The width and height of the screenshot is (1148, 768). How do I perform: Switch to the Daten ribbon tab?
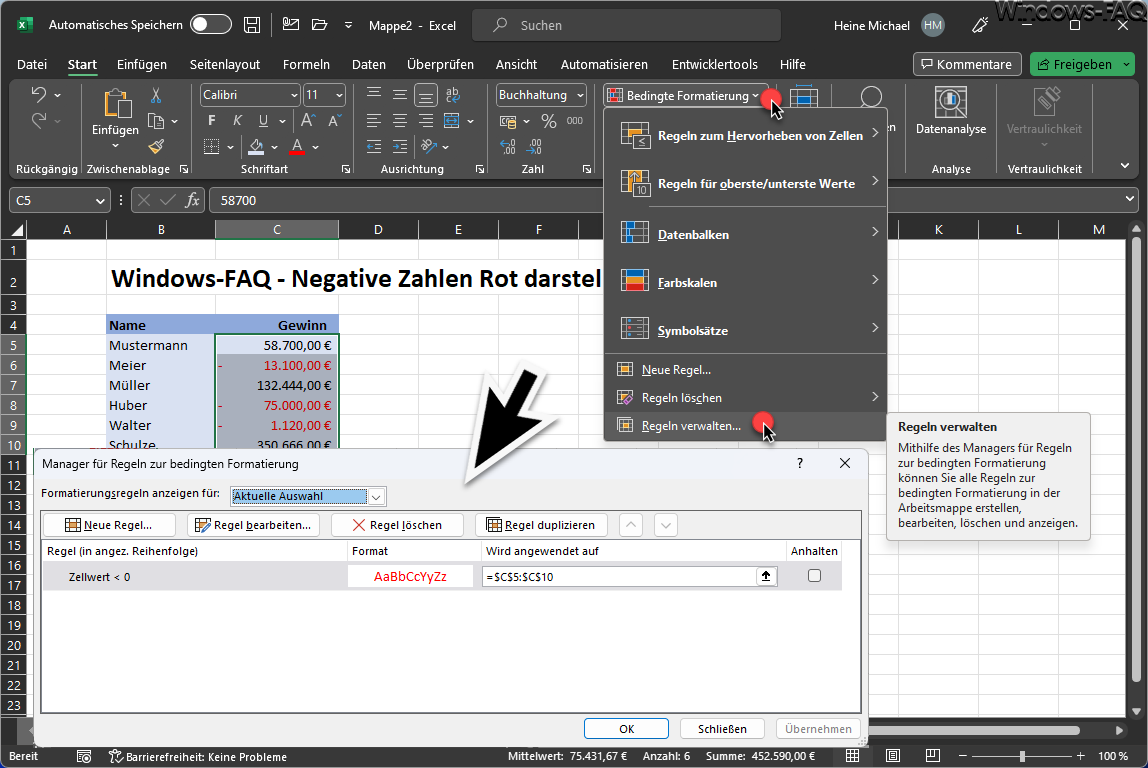click(368, 64)
